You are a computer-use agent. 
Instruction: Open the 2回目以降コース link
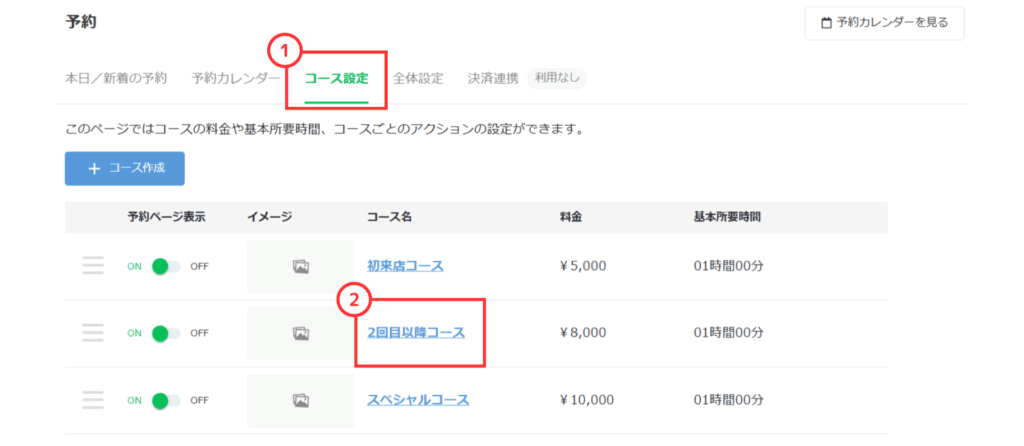[416, 333]
